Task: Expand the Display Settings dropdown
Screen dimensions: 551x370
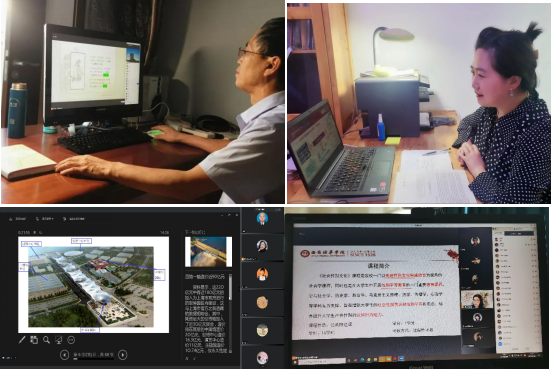Action: point(44,219)
